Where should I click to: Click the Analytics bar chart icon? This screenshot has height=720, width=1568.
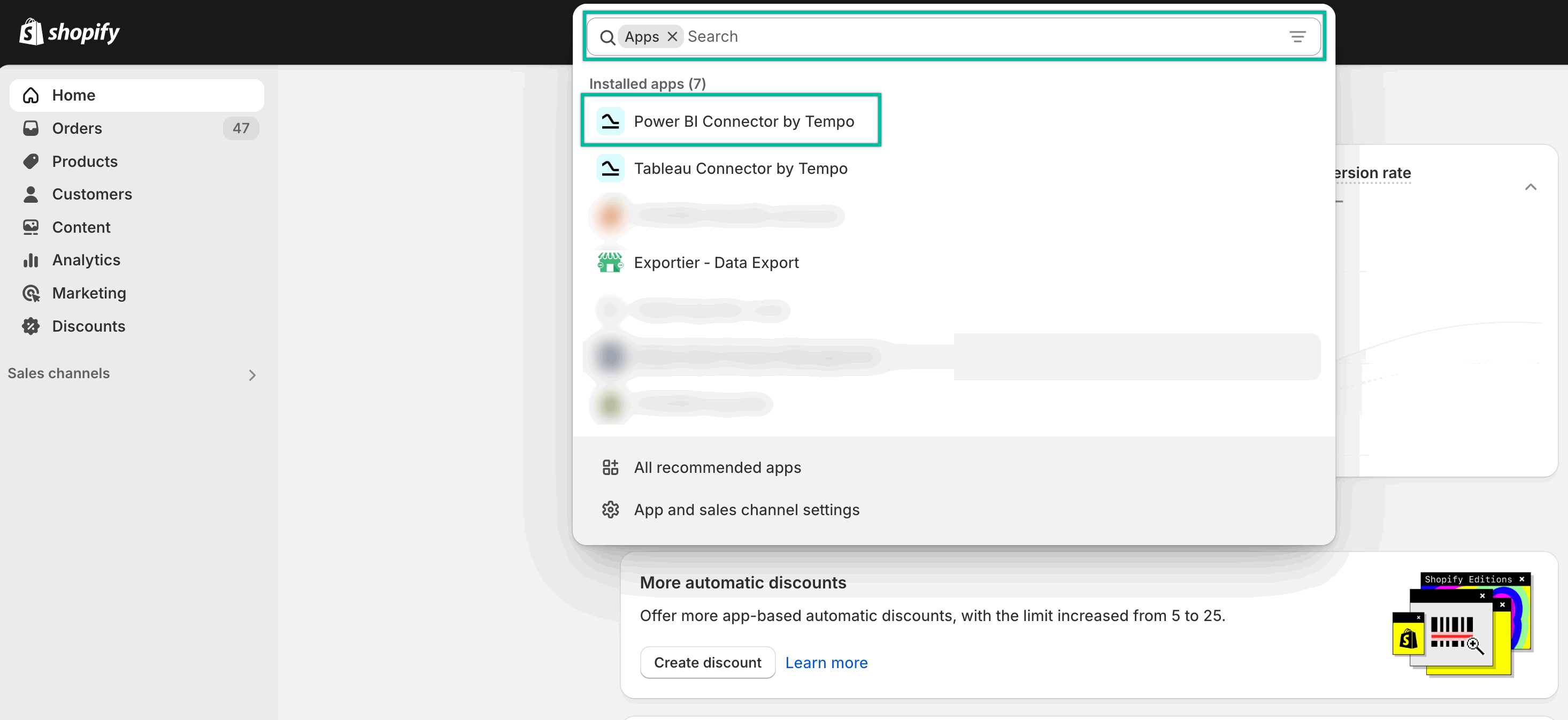tap(31, 259)
